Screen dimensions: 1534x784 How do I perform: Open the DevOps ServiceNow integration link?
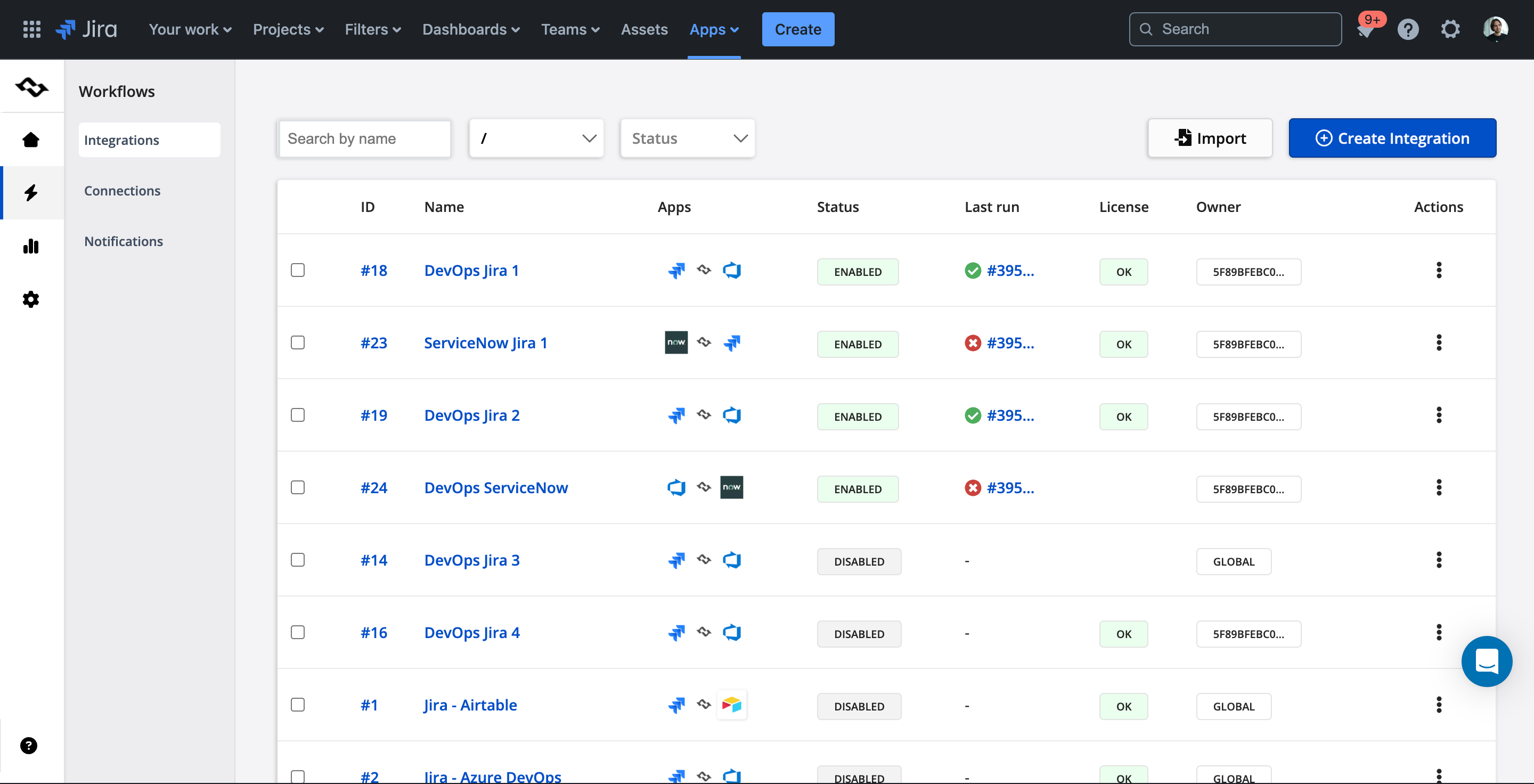[495, 487]
